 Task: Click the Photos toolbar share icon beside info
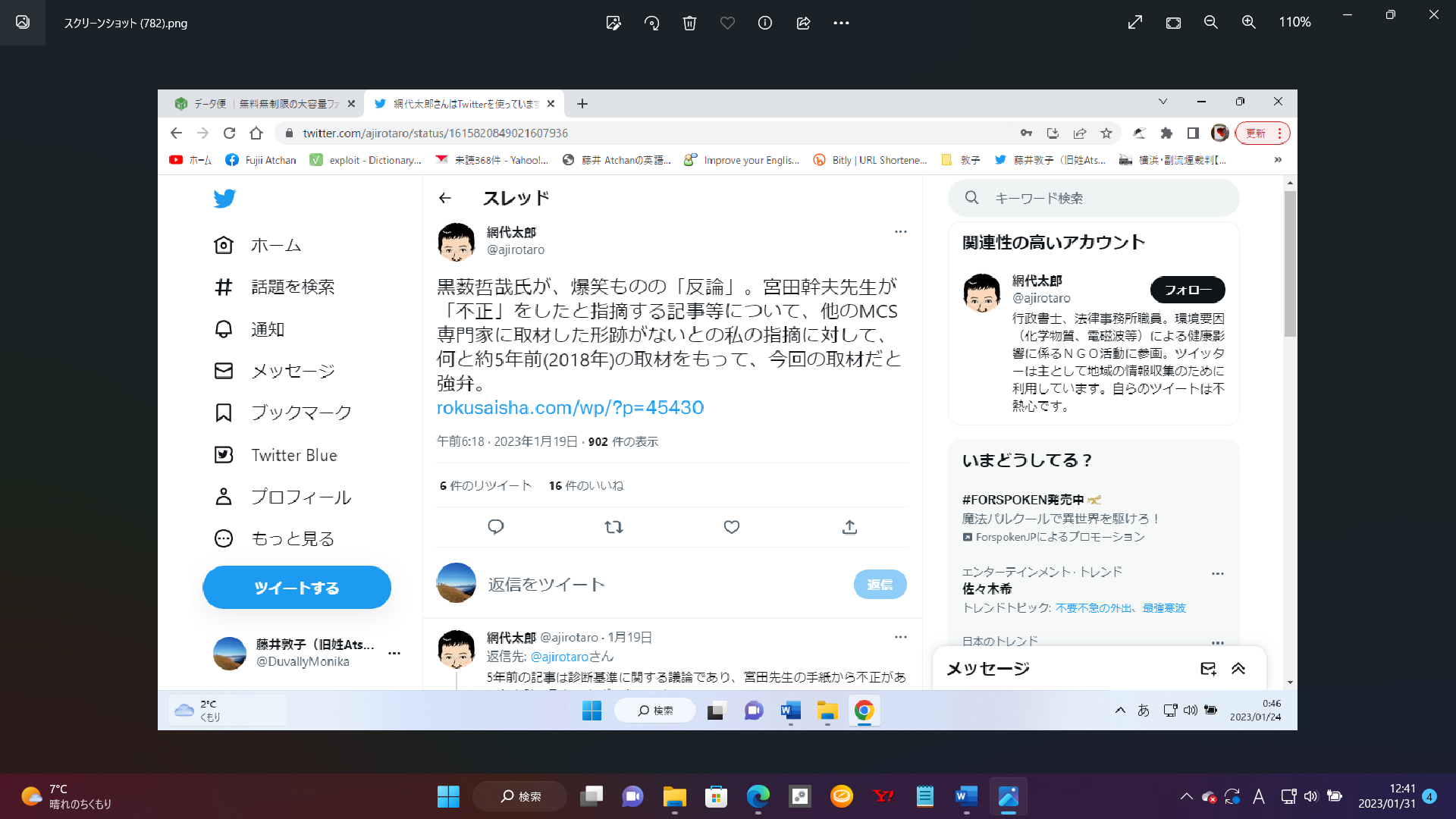[803, 23]
